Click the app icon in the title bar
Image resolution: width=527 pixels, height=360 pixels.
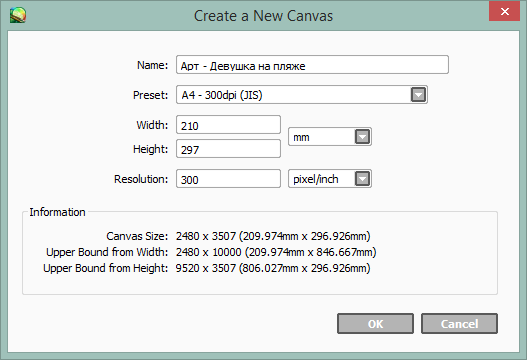click(17, 15)
